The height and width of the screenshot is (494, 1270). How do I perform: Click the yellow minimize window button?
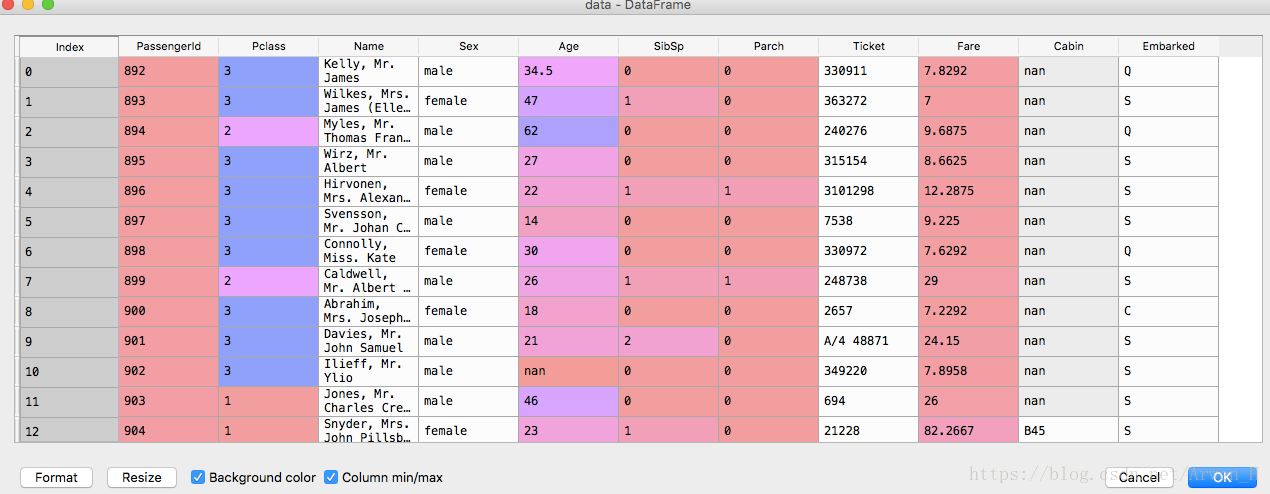(x=27, y=5)
